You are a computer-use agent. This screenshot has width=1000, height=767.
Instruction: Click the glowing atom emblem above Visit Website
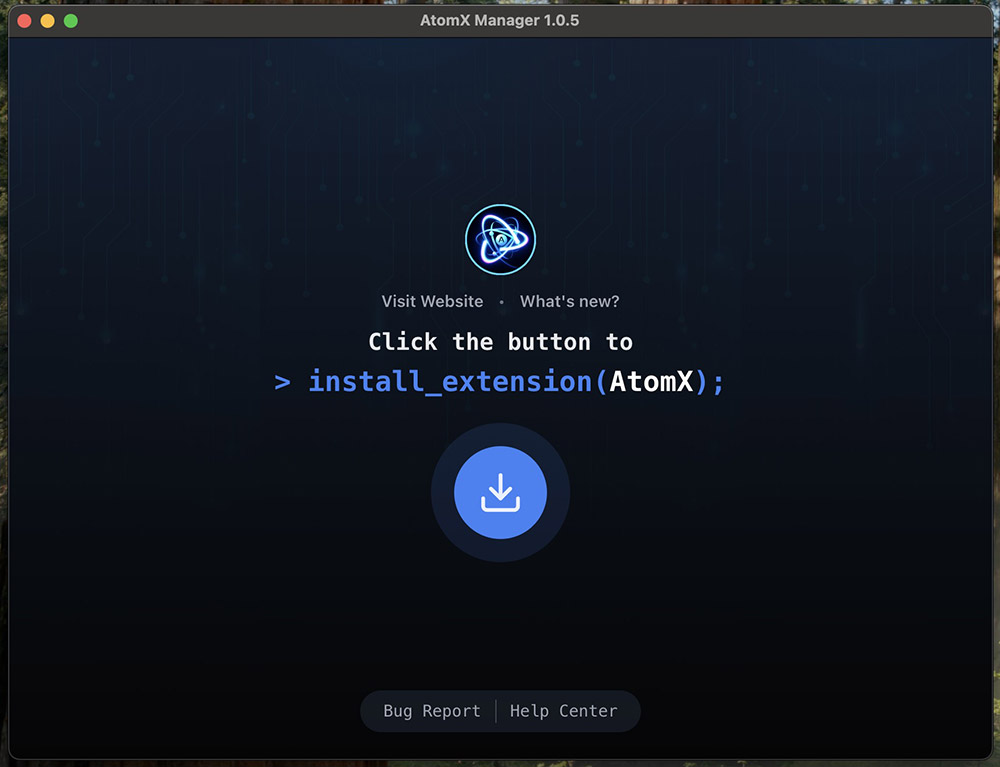click(x=500, y=240)
